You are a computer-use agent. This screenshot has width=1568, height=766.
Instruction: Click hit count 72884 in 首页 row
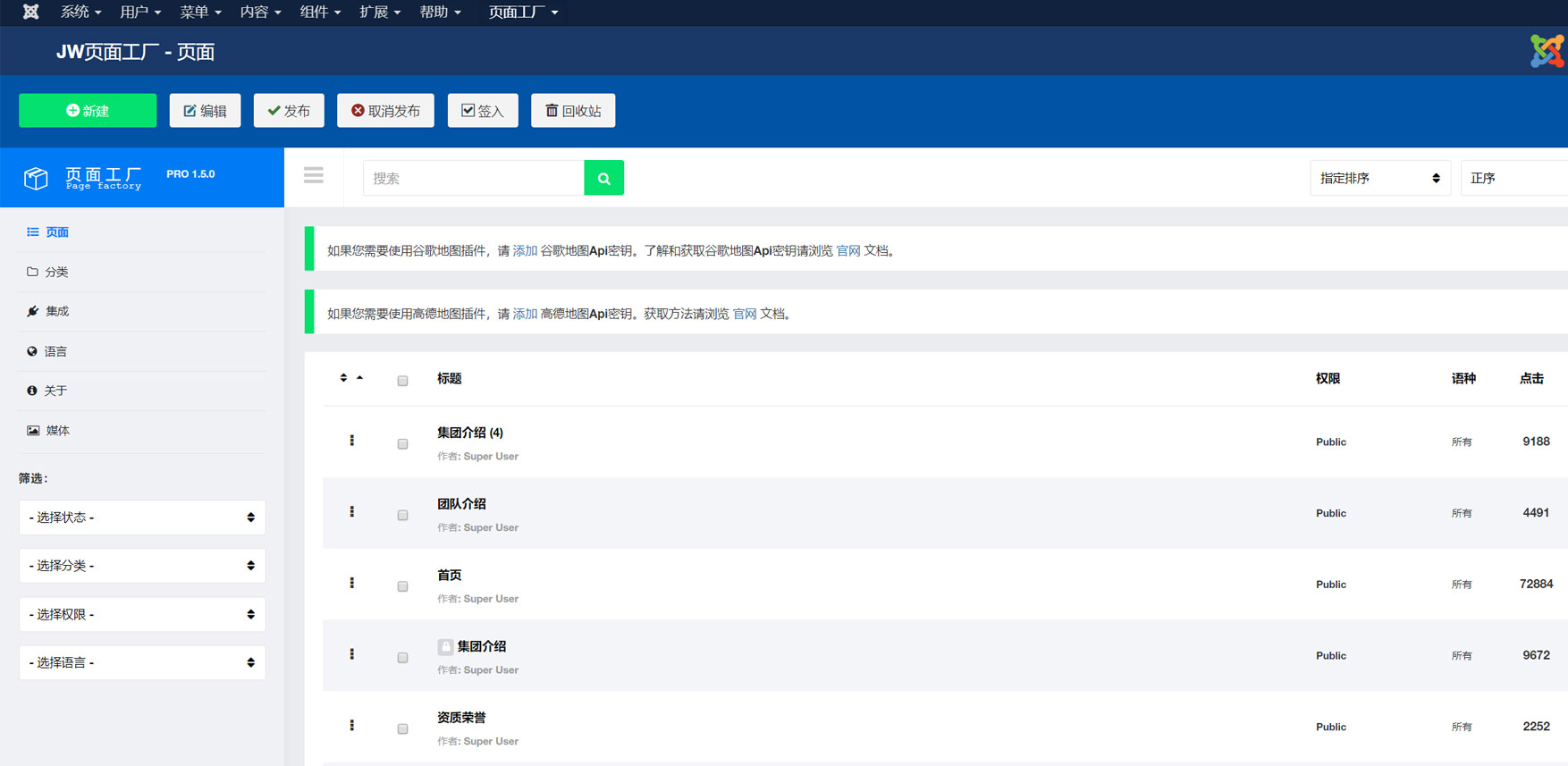coord(1536,584)
